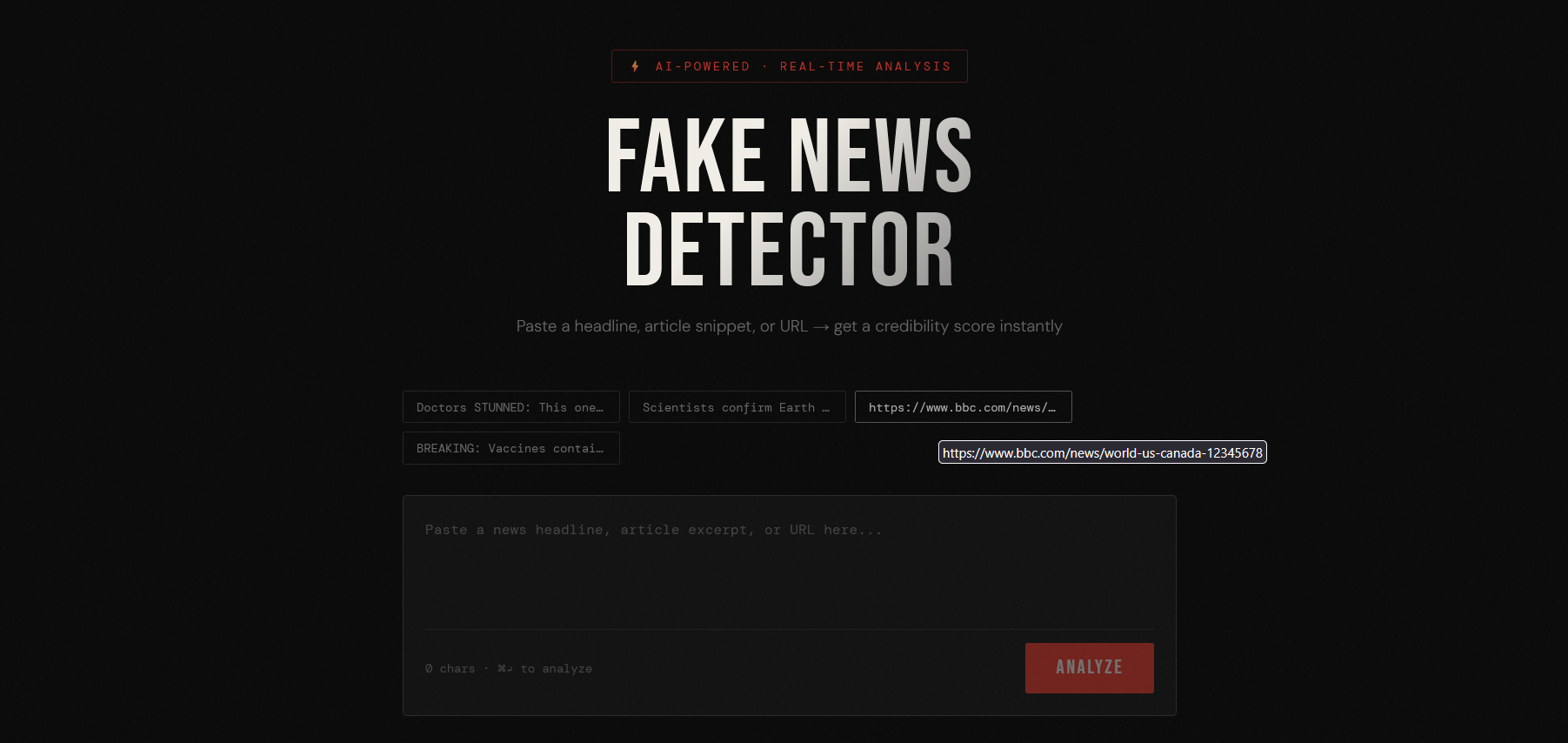Click the 'AI-POWERED · REAL-TIME ANALYSIS' badge
The height and width of the screenshot is (743, 1568).
click(x=790, y=66)
